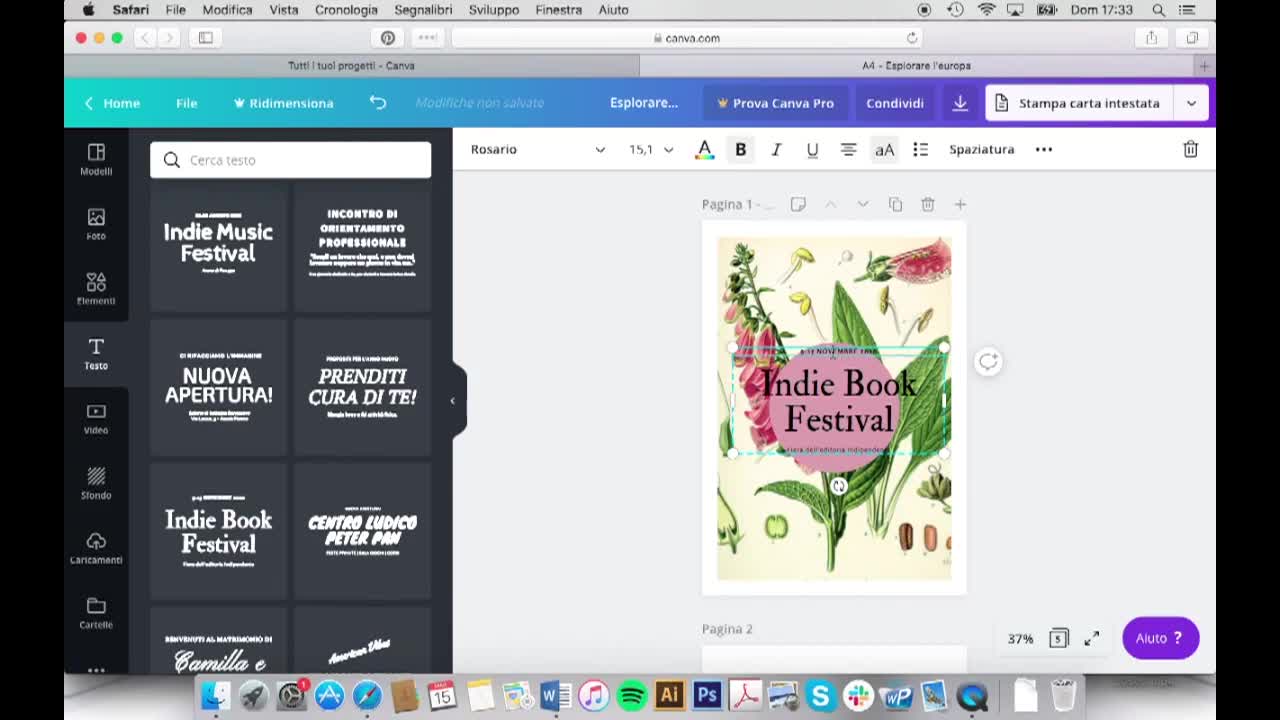Change the text color
The image size is (1280, 720).
coord(705,149)
